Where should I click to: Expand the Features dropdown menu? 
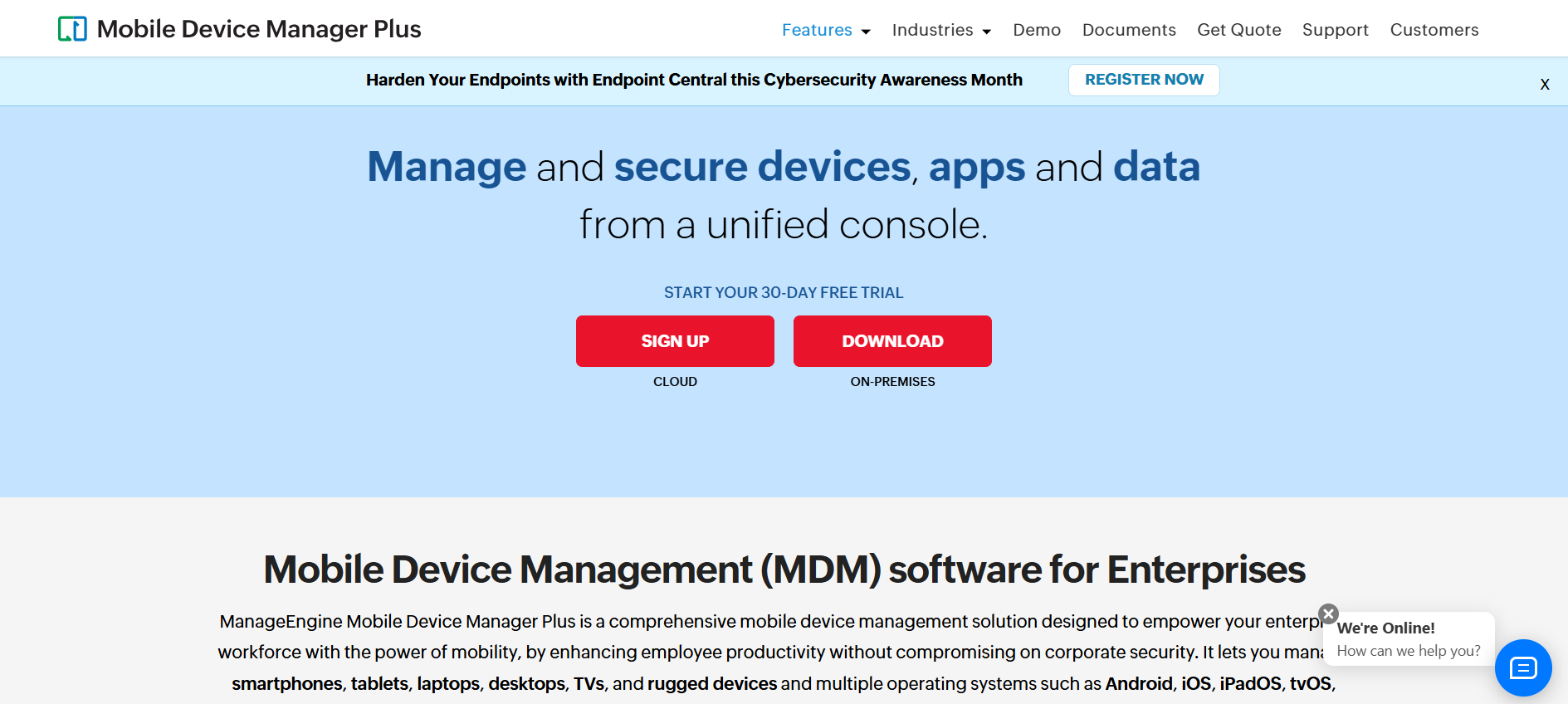[x=826, y=30]
